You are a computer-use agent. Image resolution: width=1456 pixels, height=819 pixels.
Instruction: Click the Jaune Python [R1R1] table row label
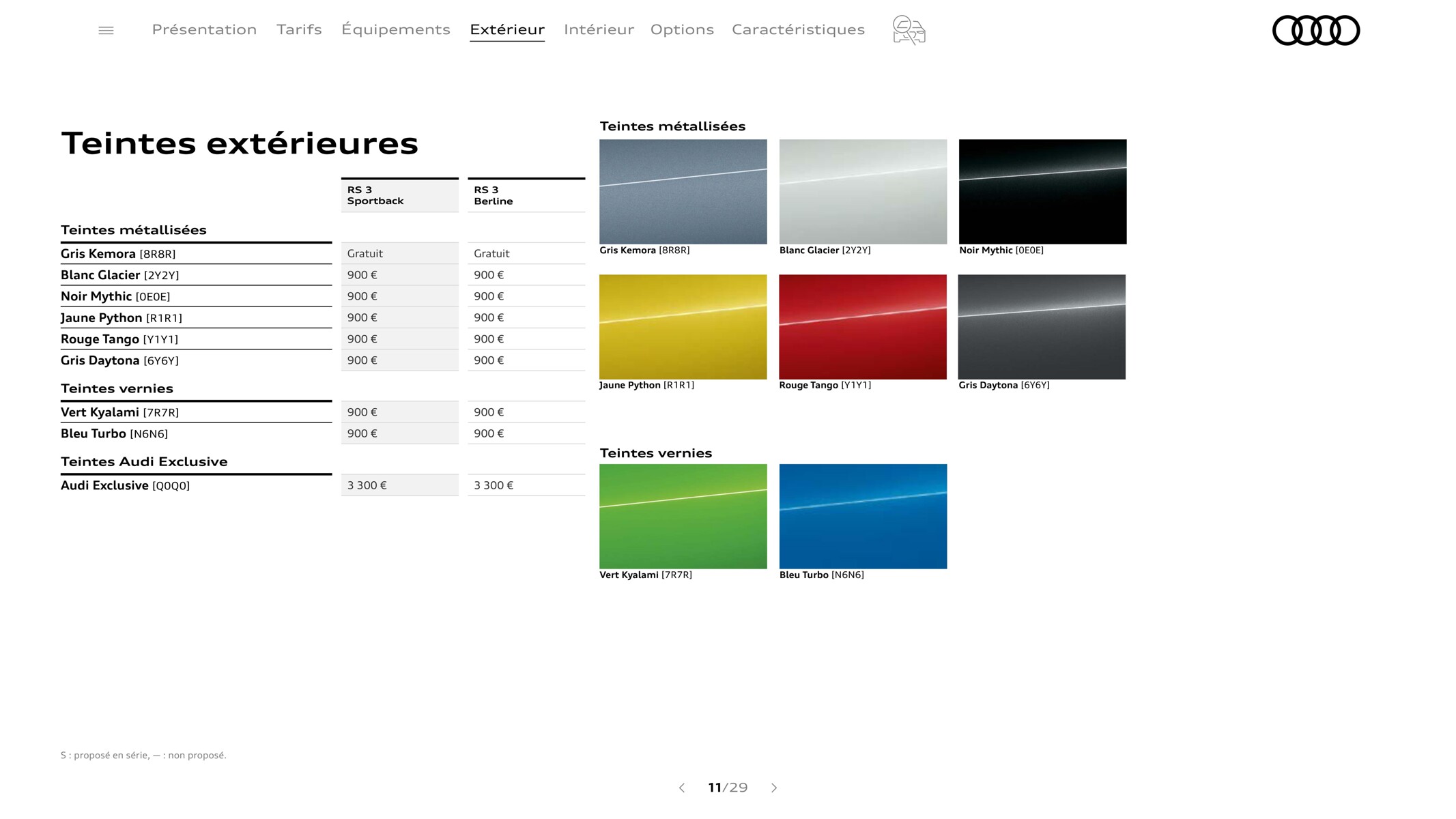122,318
